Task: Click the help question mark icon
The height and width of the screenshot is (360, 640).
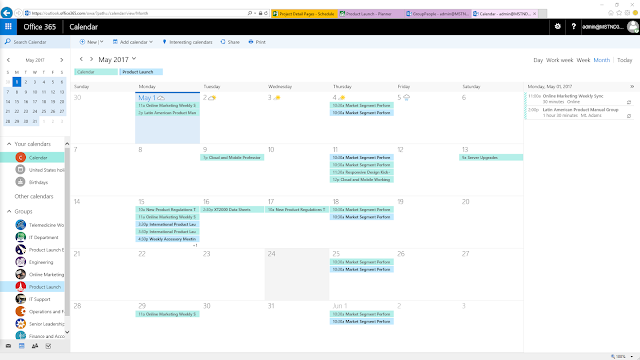Action: 573,27
